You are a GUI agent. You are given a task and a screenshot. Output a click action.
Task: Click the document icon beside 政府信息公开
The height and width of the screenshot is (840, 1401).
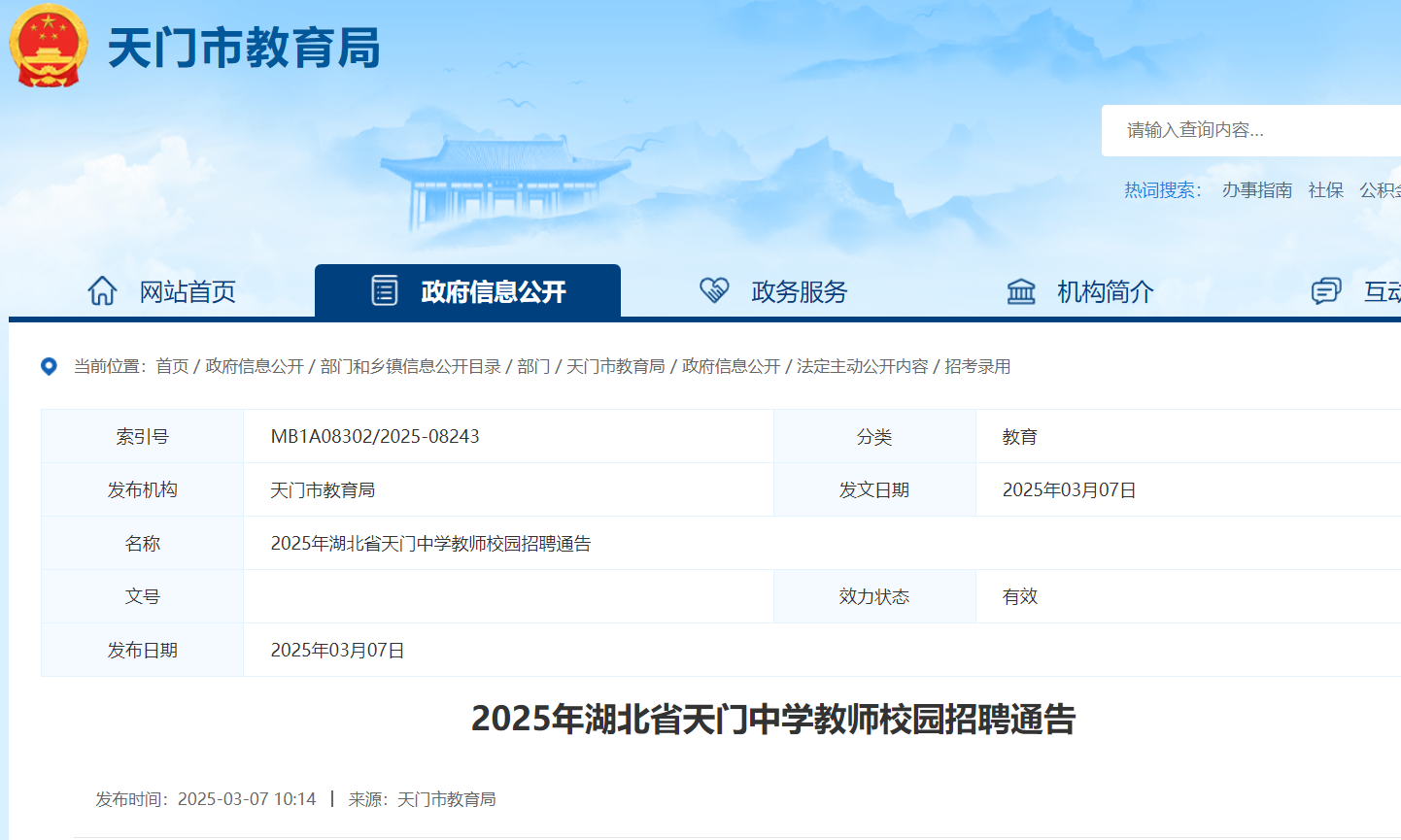[x=385, y=290]
